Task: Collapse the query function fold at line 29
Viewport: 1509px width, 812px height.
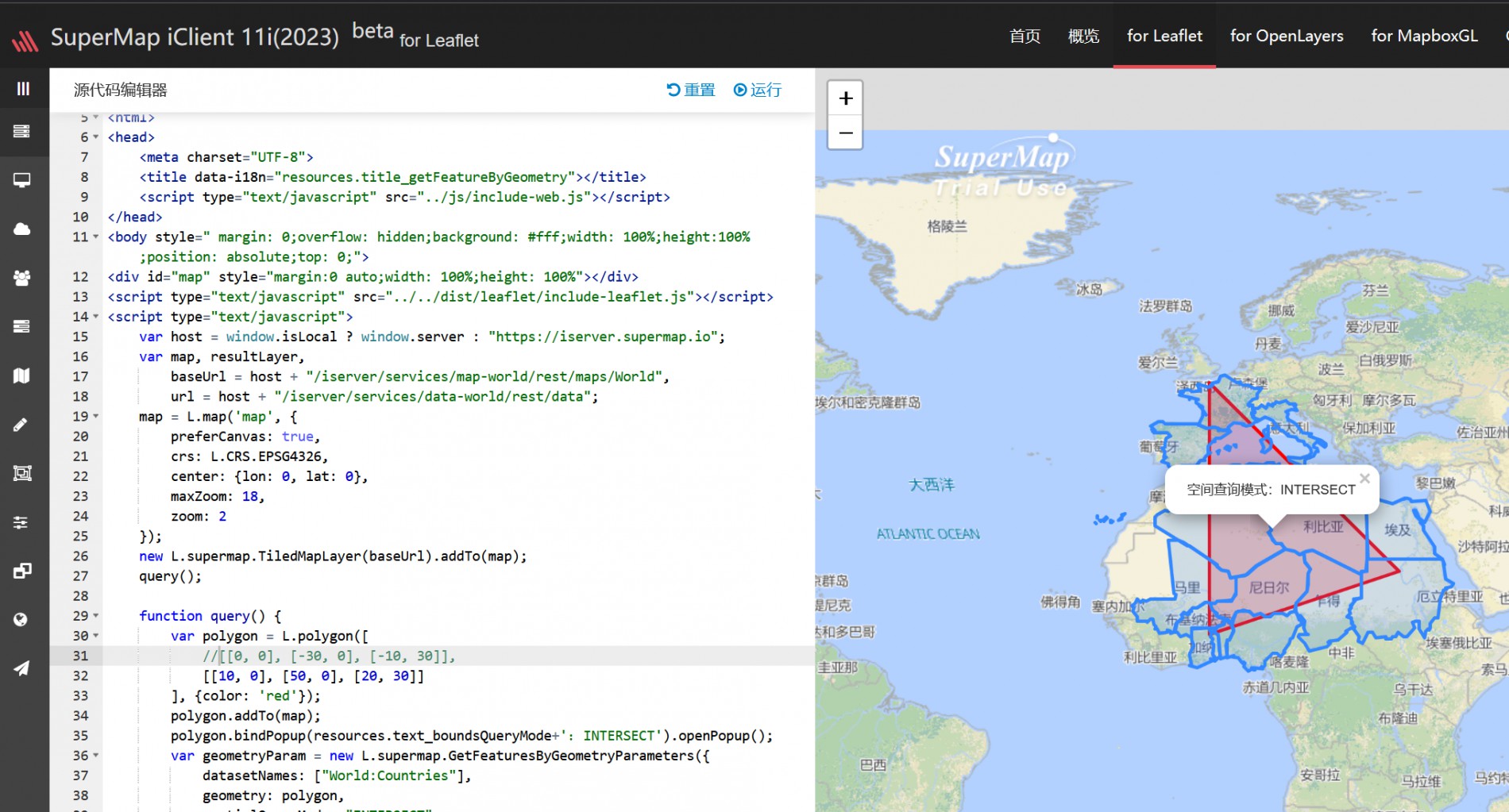Action: coord(96,616)
